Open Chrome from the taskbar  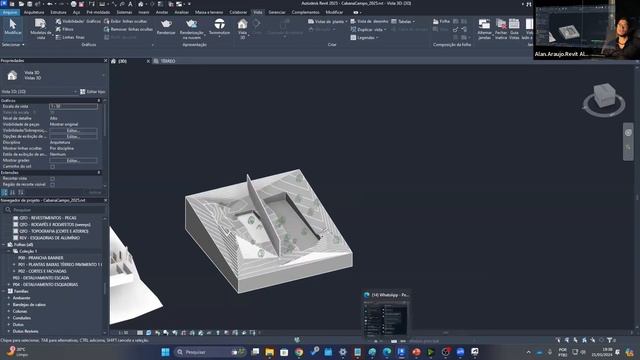click(x=299, y=352)
